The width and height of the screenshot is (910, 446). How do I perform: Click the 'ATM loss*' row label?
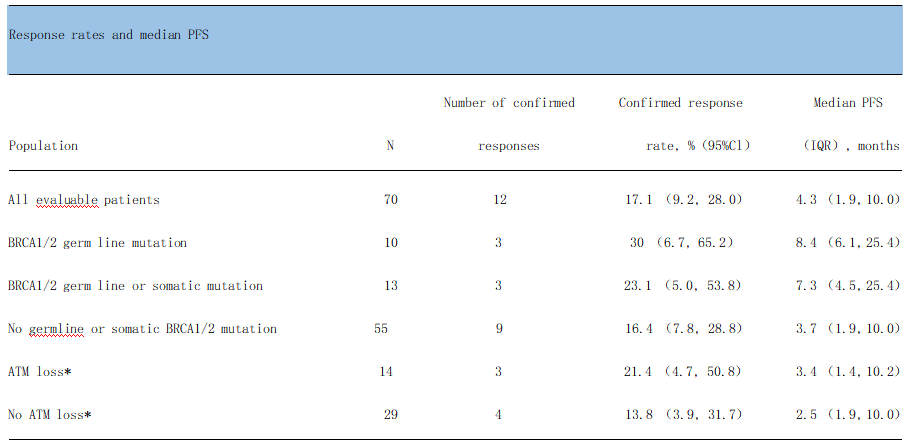click(x=40, y=372)
